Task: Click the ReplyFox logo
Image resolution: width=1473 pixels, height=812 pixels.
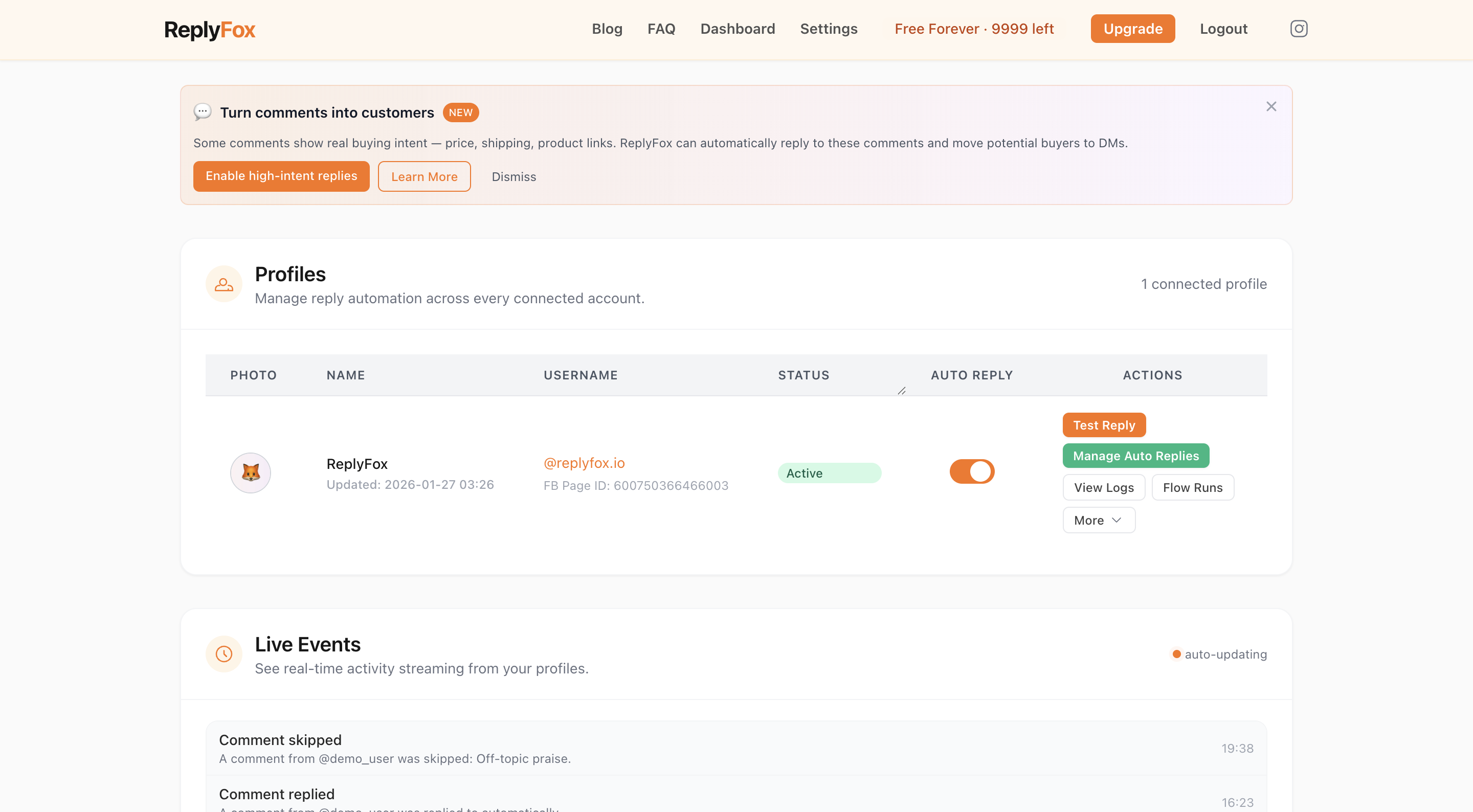Action: (x=209, y=30)
